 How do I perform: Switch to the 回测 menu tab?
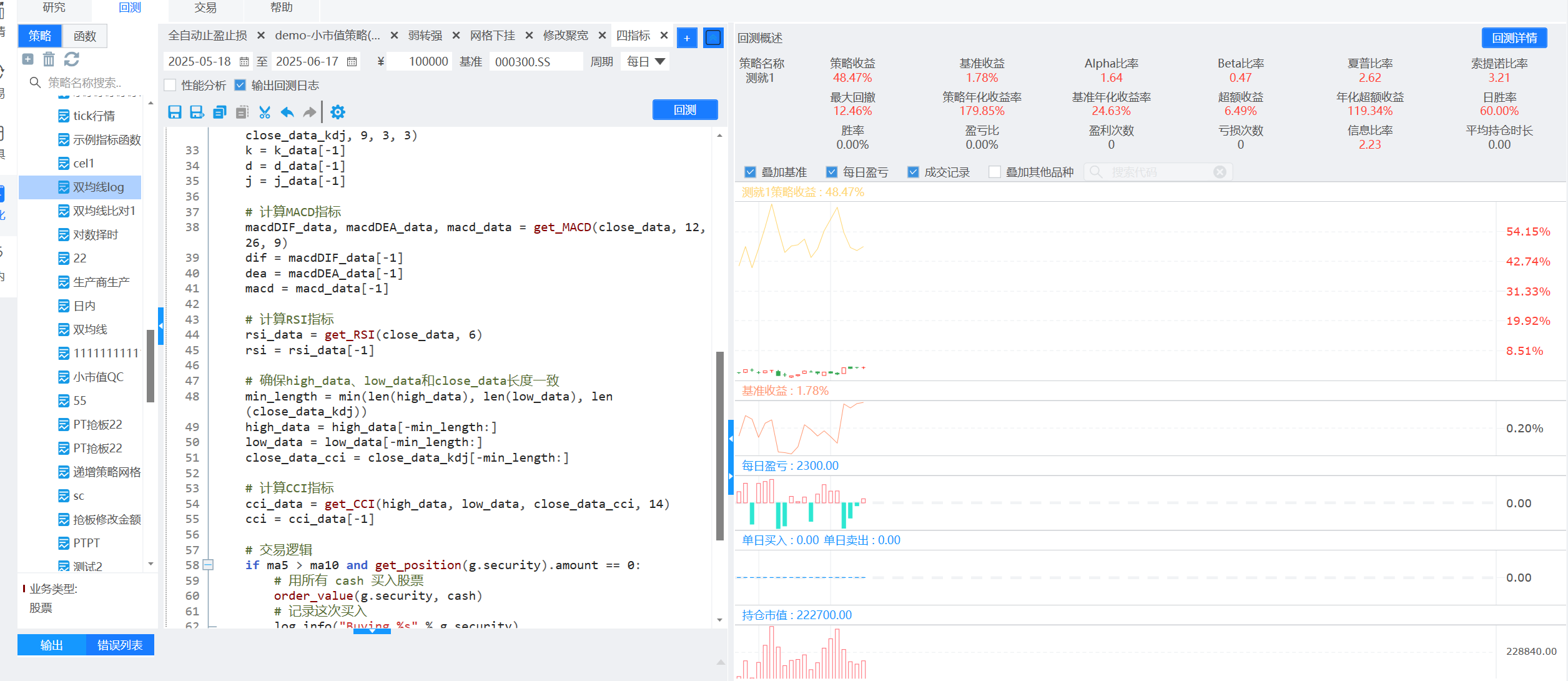click(130, 7)
